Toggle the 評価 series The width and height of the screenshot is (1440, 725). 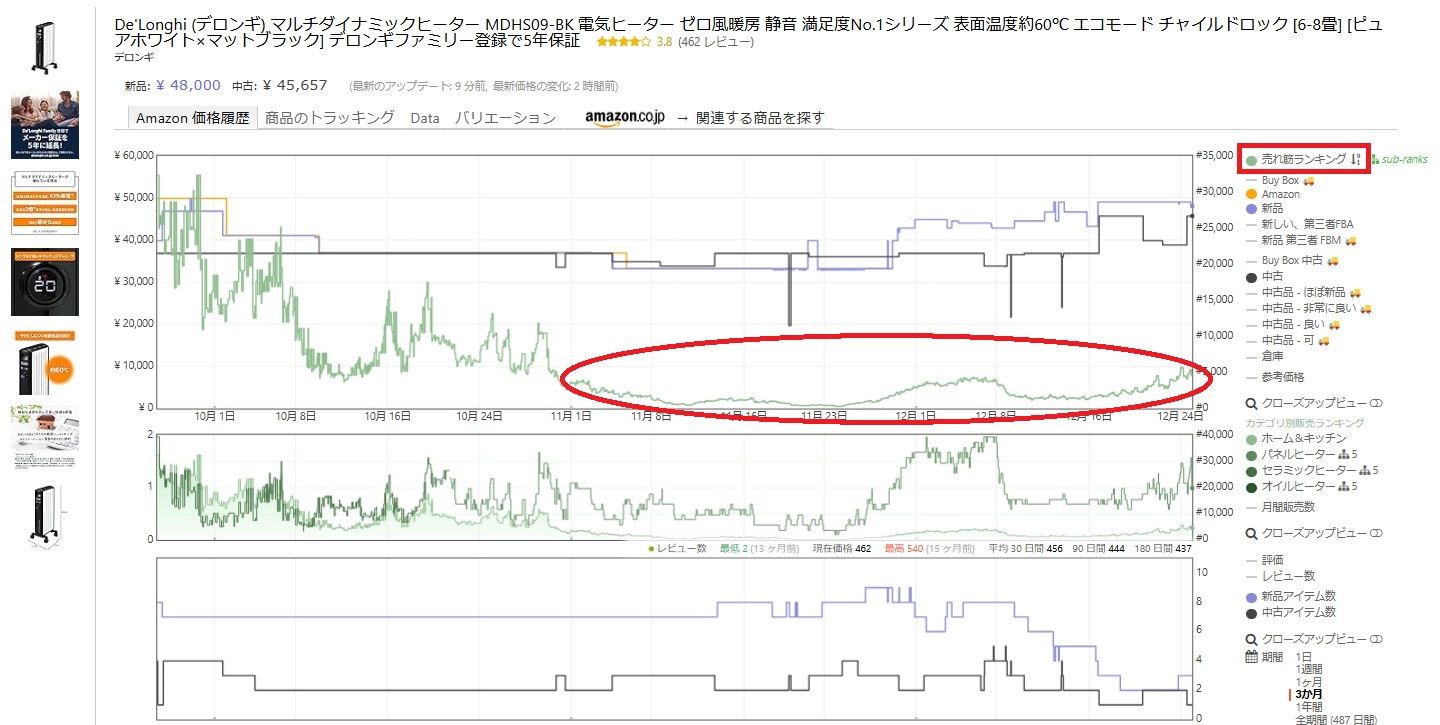(x=1265, y=560)
